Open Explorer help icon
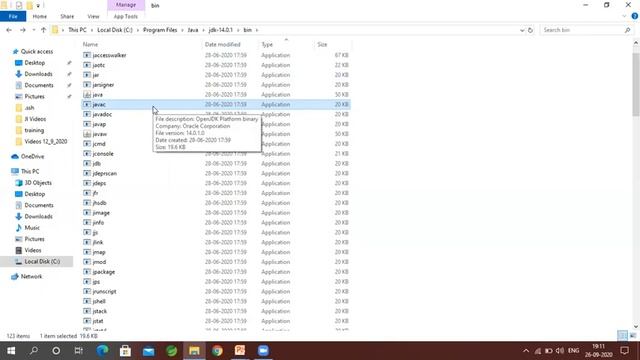The height and width of the screenshot is (360, 640). [x=634, y=16]
